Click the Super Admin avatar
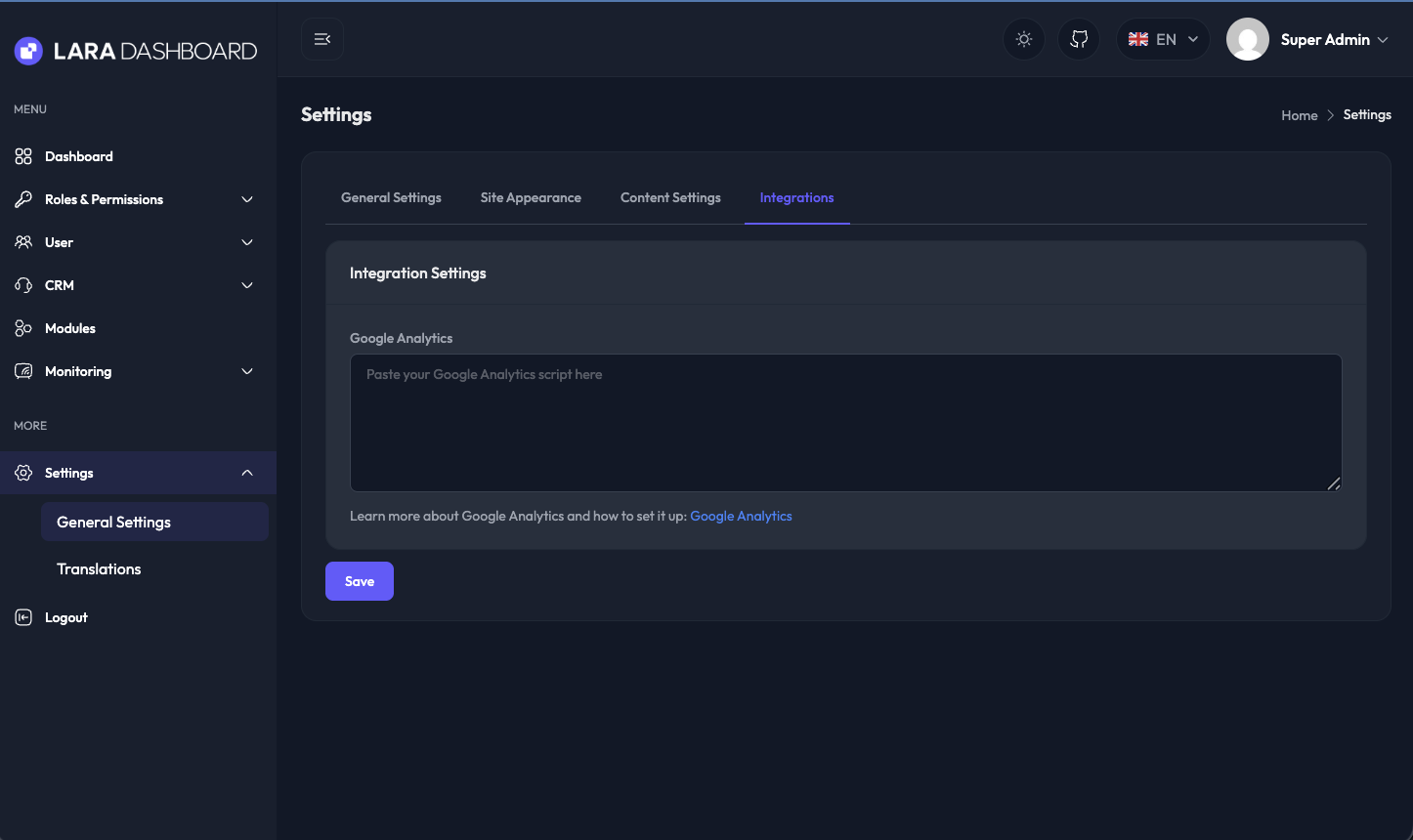 tap(1247, 39)
